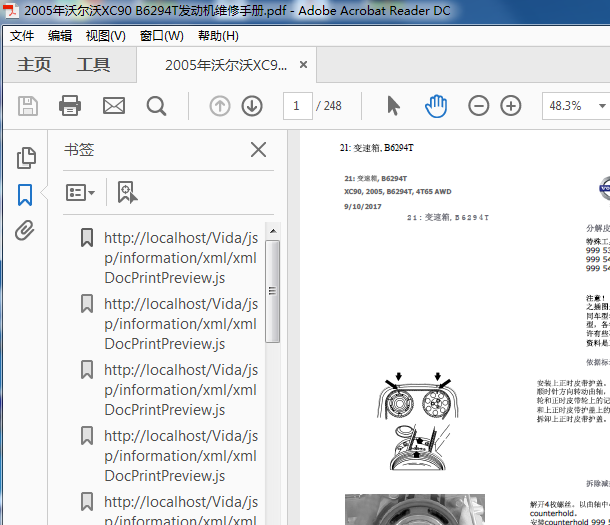Click the Save file icon
The height and width of the screenshot is (525, 610).
[x=28, y=106]
